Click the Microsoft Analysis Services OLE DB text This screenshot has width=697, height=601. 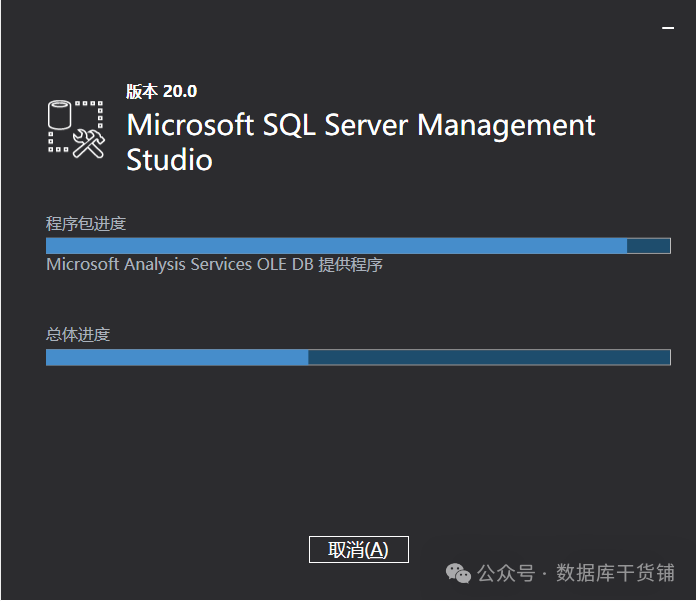click(x=180, y=265)
